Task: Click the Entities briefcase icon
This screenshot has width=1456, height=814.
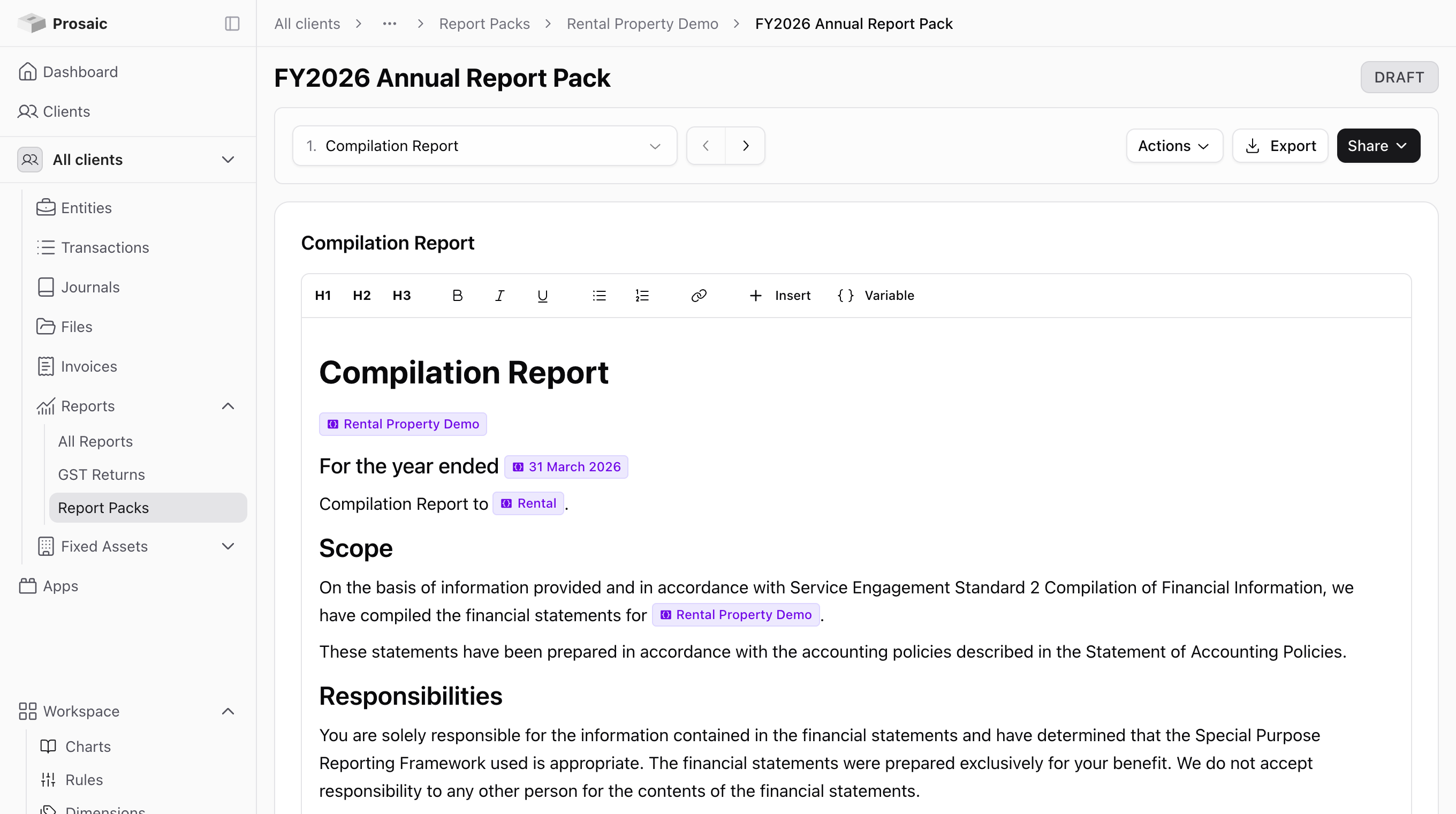Action: click(46, 207)
